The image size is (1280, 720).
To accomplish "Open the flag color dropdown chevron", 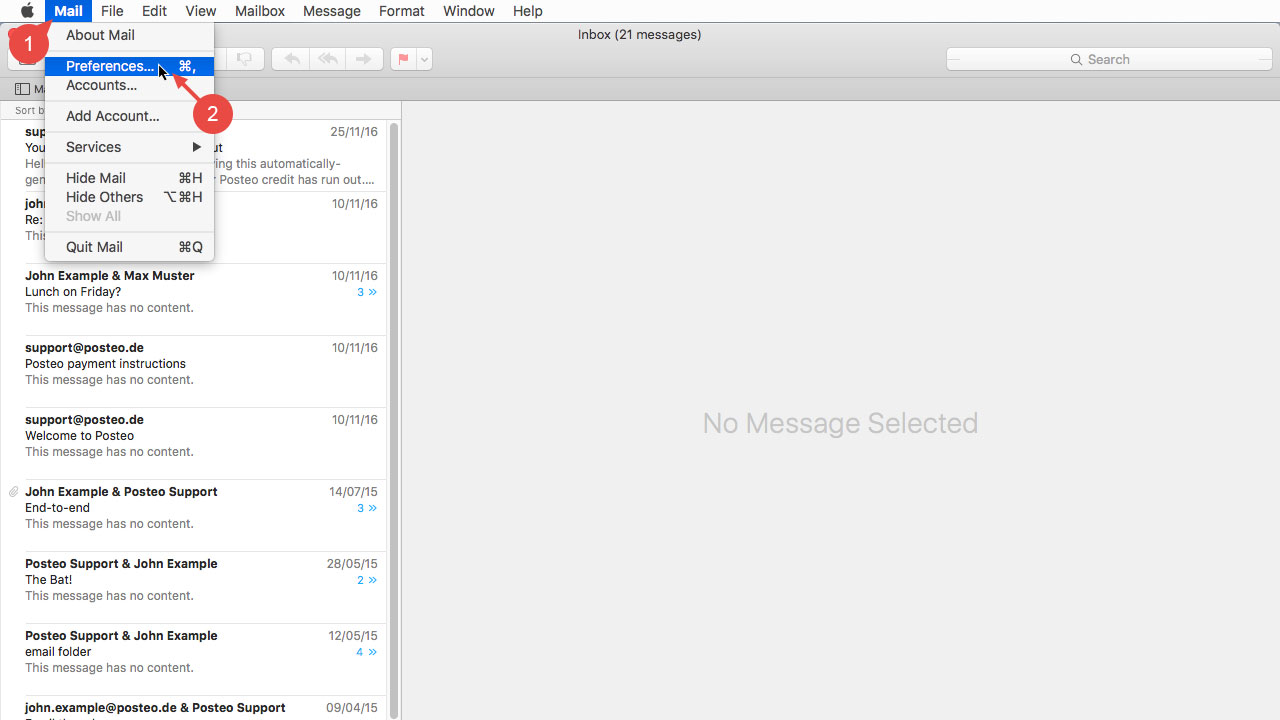I will pos(423,59).
